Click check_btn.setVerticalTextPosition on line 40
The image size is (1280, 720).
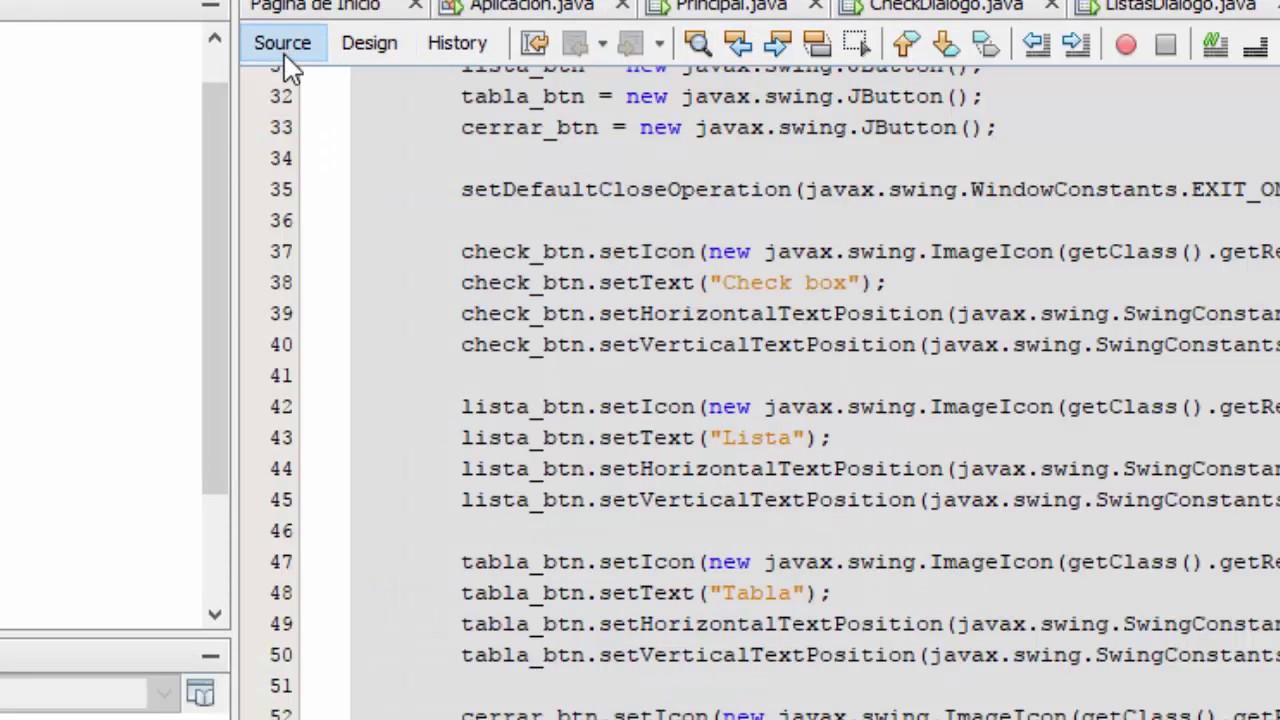click(x=688, y=345)
